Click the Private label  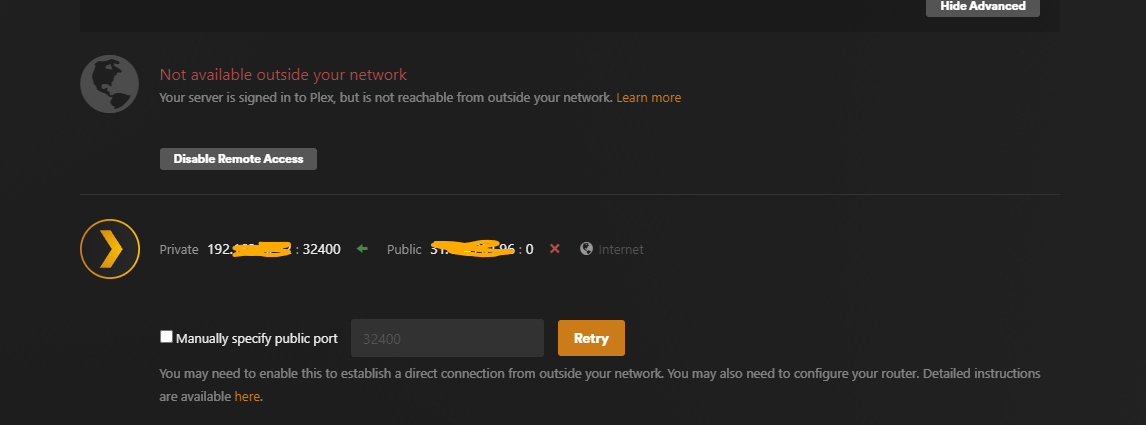point(179,249)
